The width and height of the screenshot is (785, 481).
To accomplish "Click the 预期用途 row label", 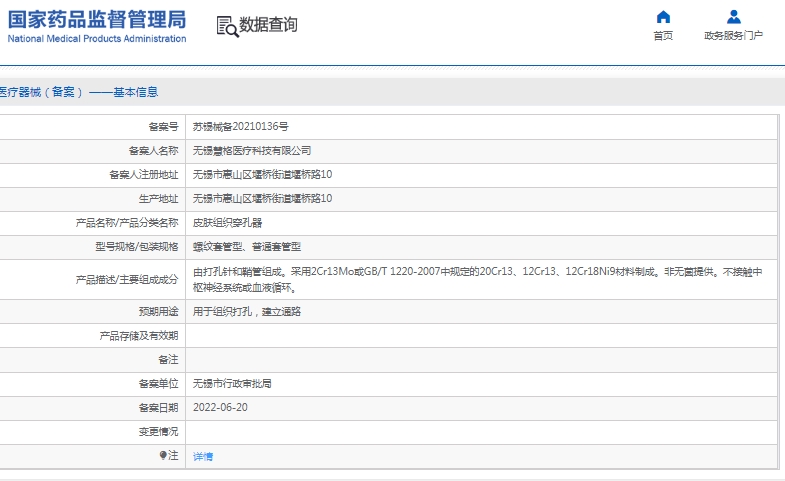I will coord(158,311).
